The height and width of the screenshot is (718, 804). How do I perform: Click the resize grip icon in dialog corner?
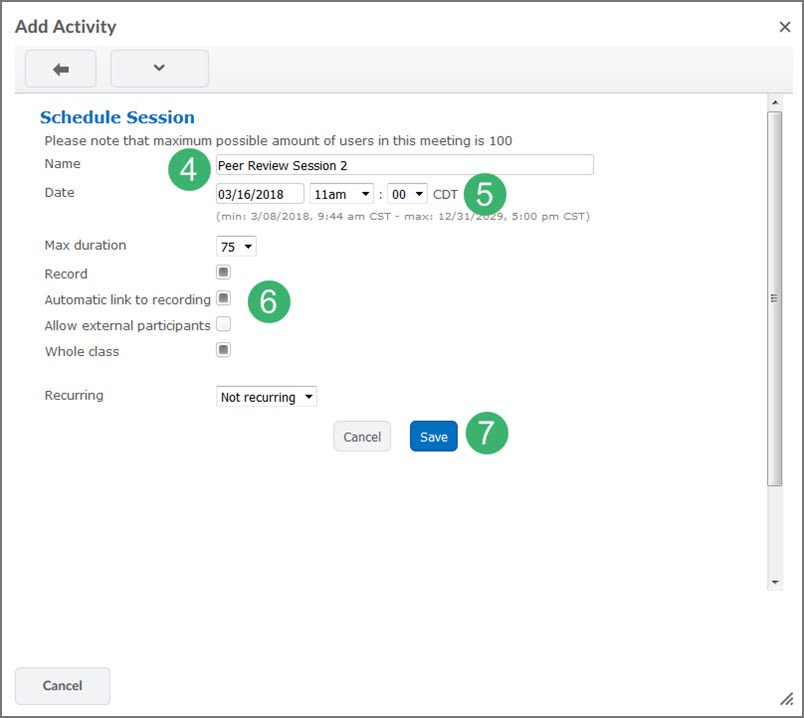[787, 699]
